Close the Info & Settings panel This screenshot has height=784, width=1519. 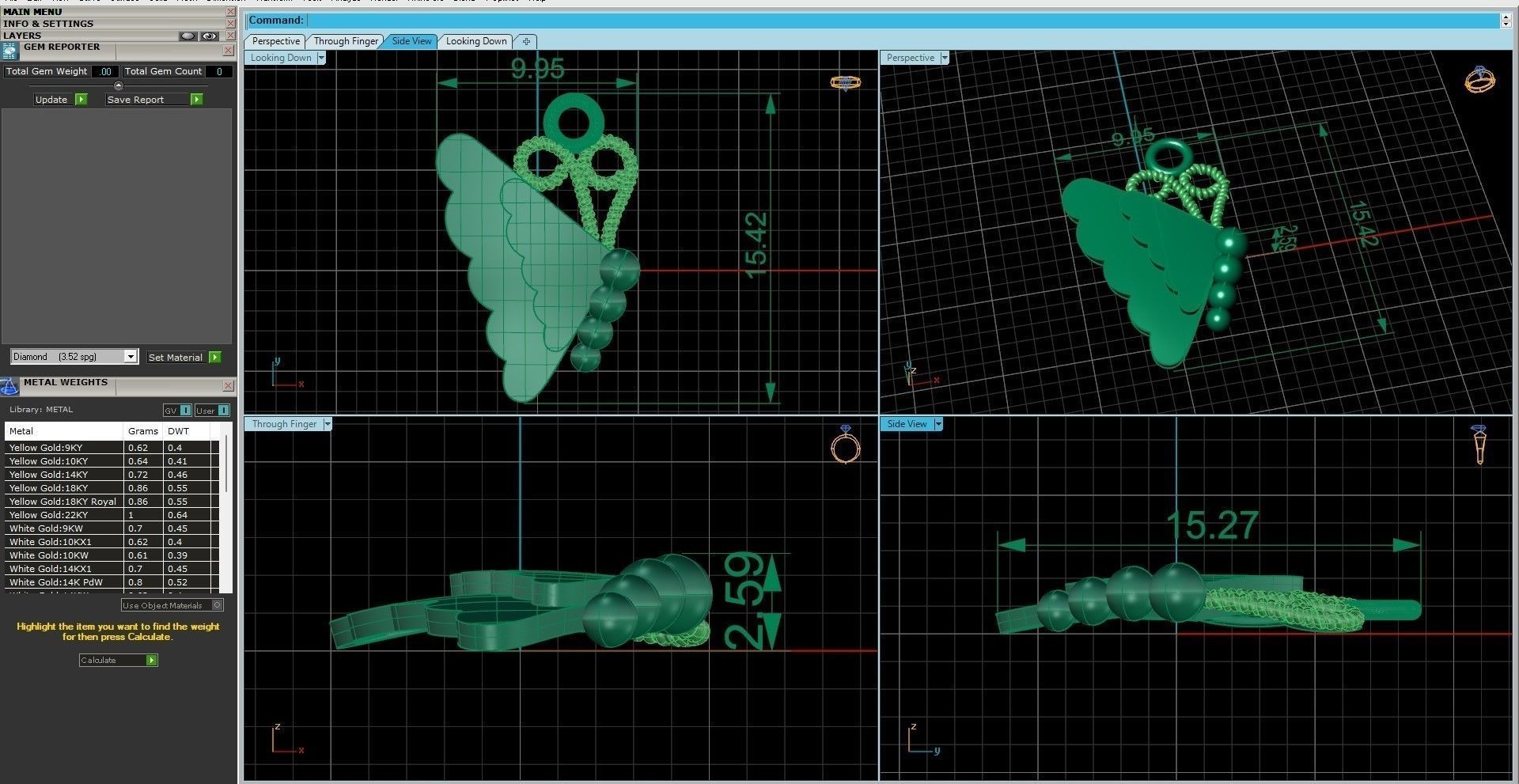click(230, 24)
